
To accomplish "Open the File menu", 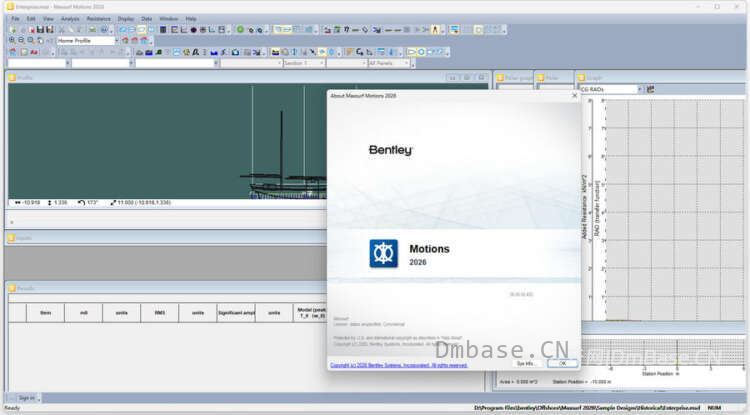I will pyautogui.click(x=15, y=19).
